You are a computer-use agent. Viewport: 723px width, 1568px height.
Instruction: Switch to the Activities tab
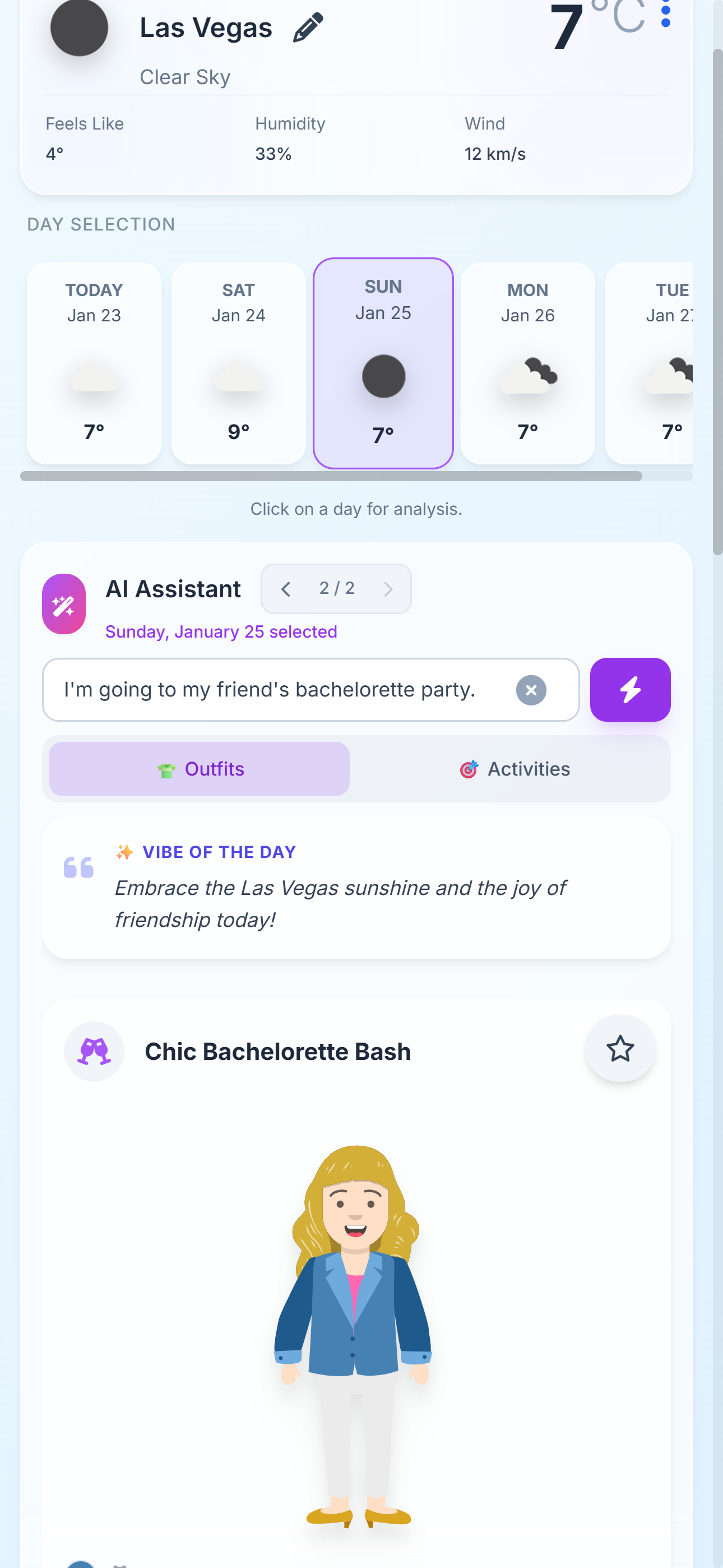tap(515, 769)
